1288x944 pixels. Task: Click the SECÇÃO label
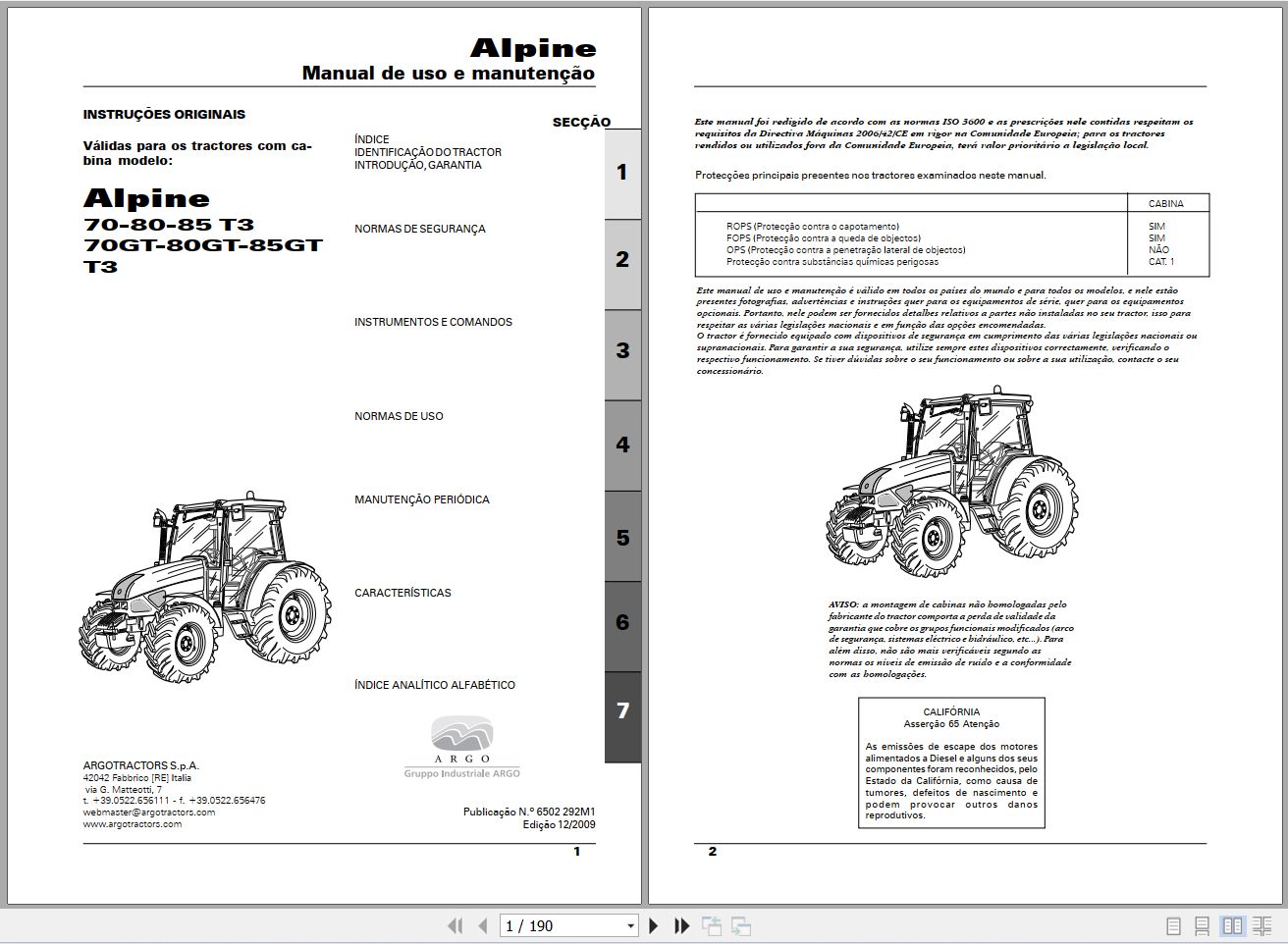click(x=581, y=123)
